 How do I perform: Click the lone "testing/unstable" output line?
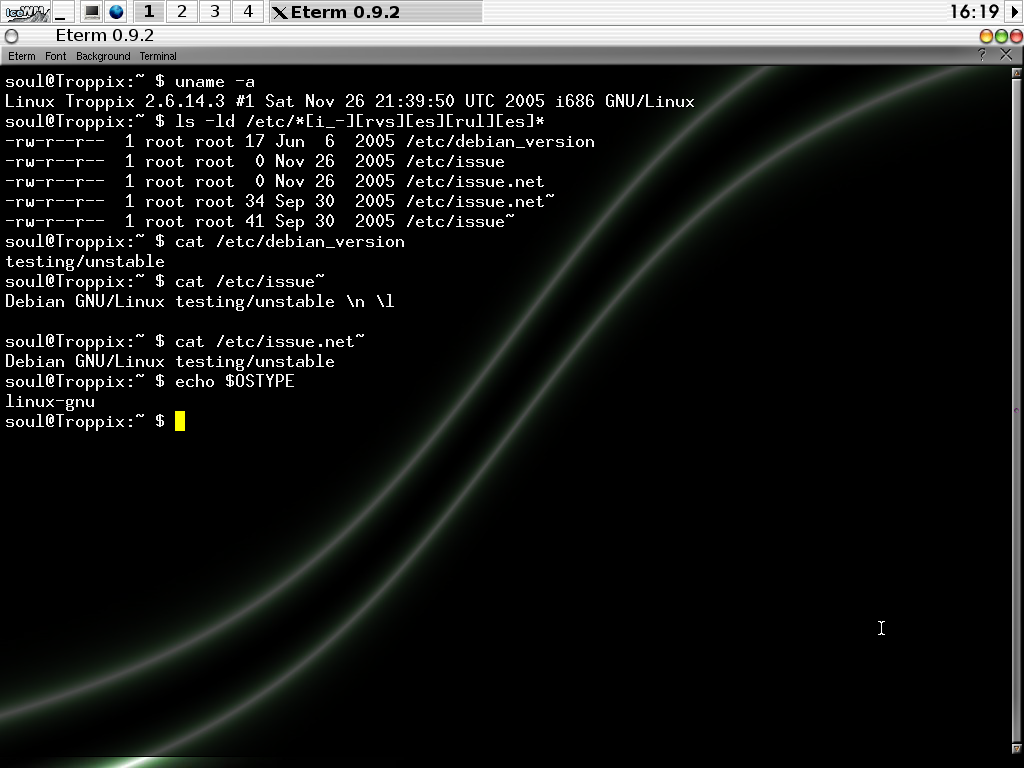(85, 262)
